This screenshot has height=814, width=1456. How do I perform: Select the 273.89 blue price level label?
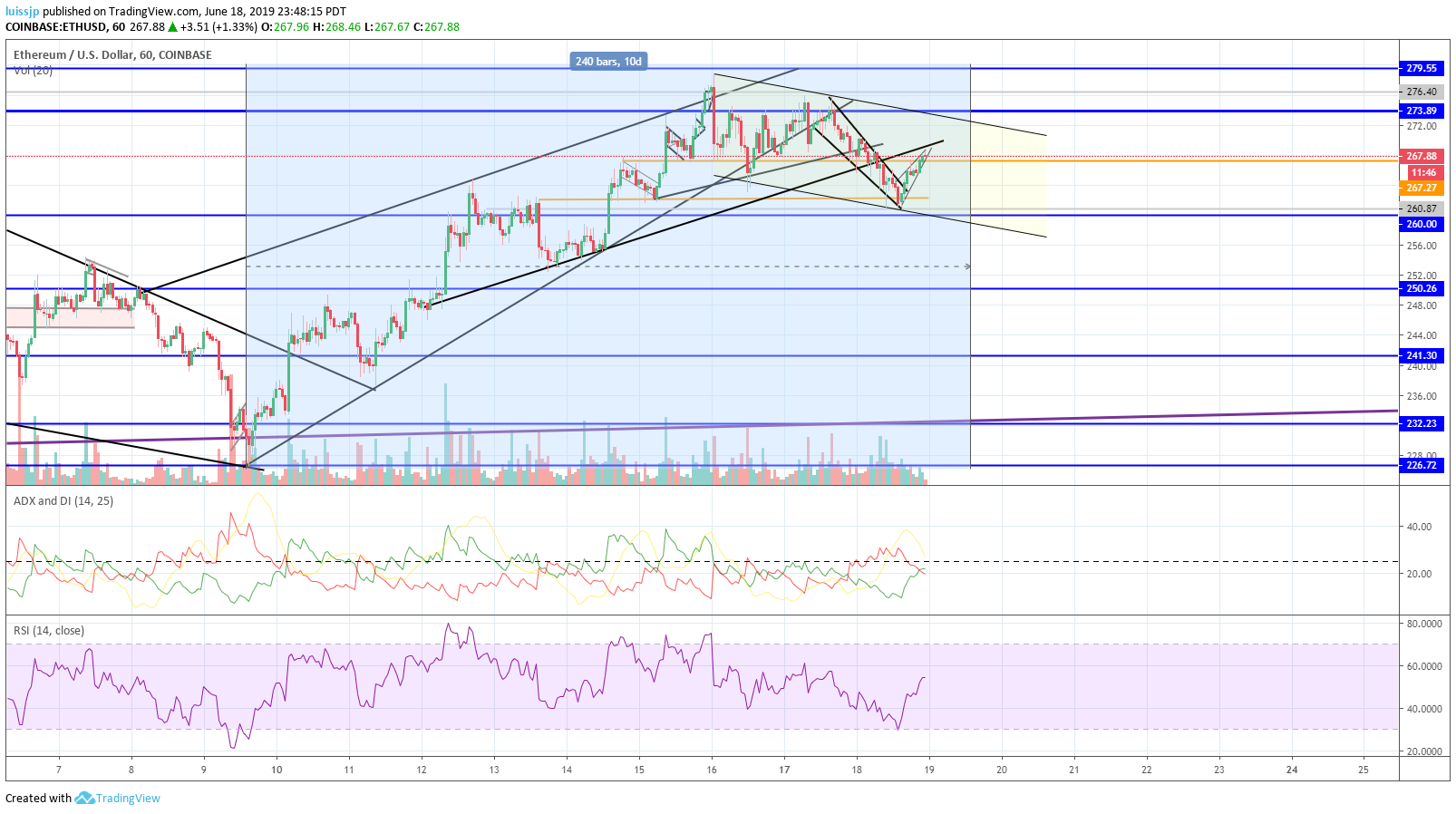pyautogui.click(x=1421, y=111)
